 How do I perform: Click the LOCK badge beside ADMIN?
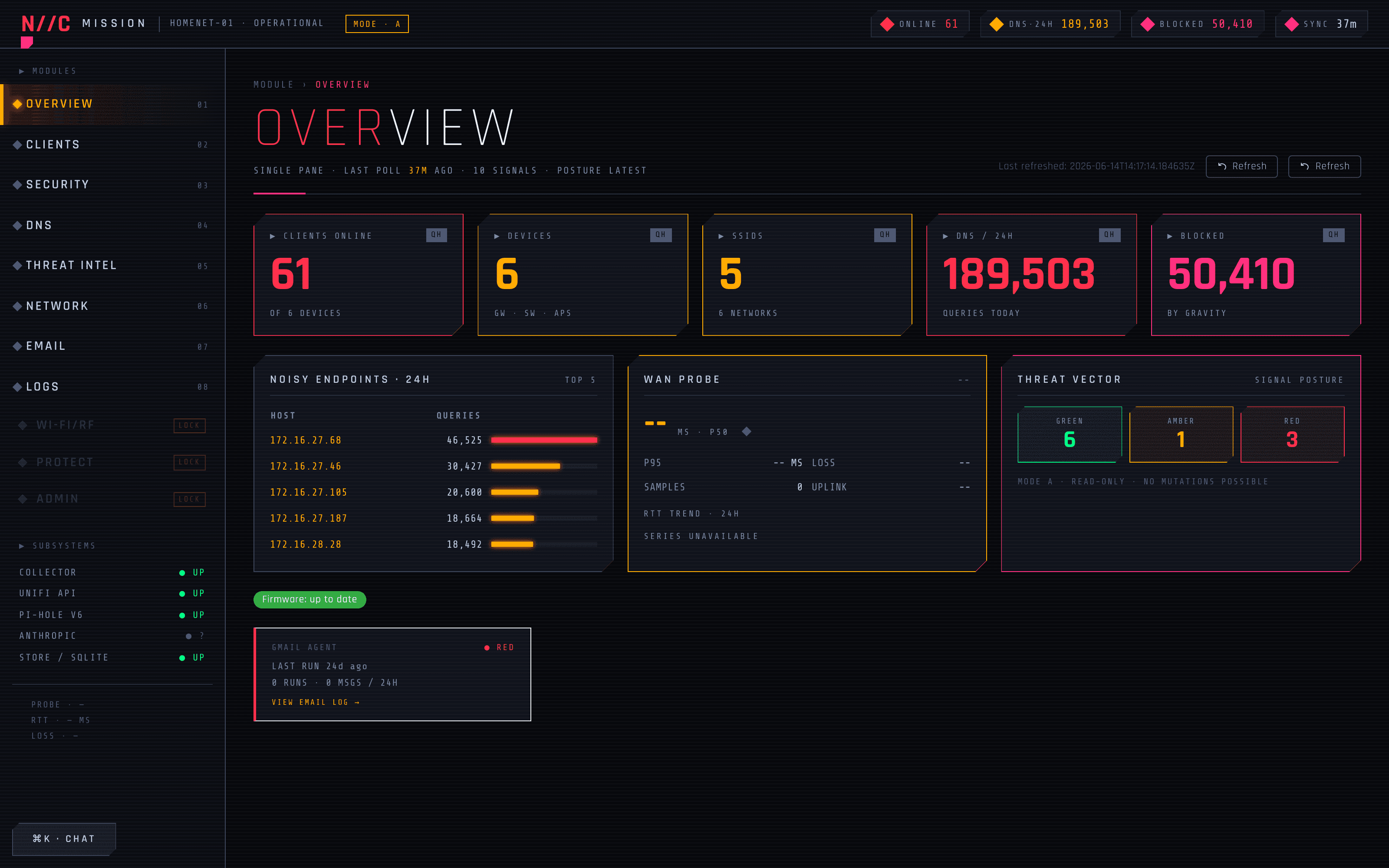point(189,500)
